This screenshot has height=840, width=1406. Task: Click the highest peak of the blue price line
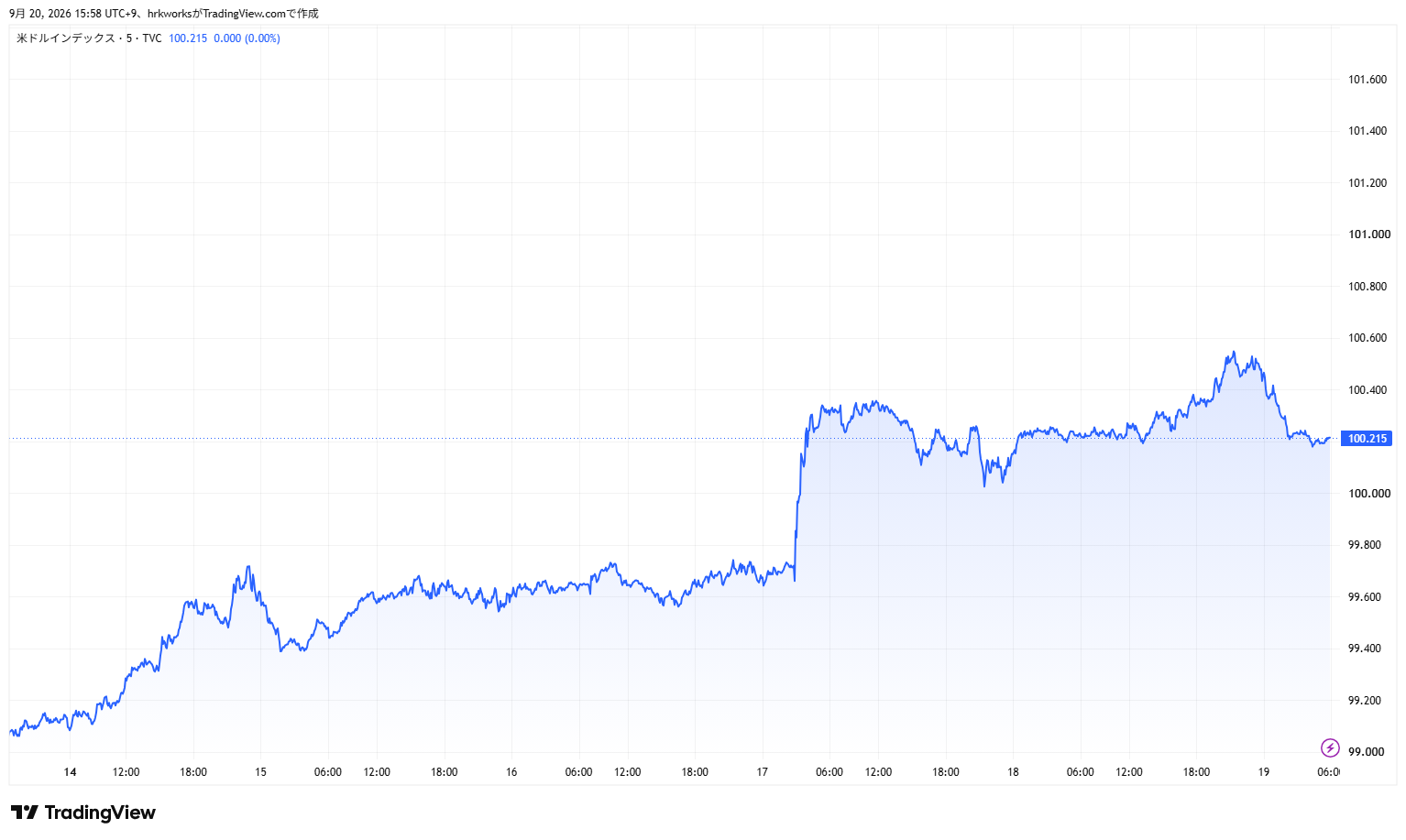1234,353
